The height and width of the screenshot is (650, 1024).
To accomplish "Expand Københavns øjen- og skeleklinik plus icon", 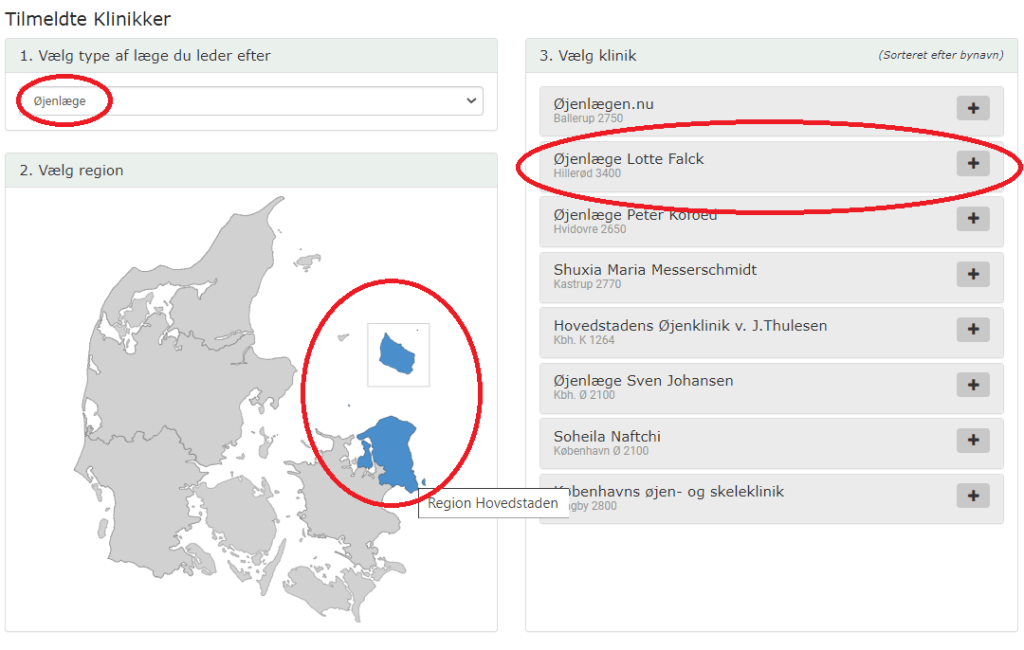I will pos(972,495).
